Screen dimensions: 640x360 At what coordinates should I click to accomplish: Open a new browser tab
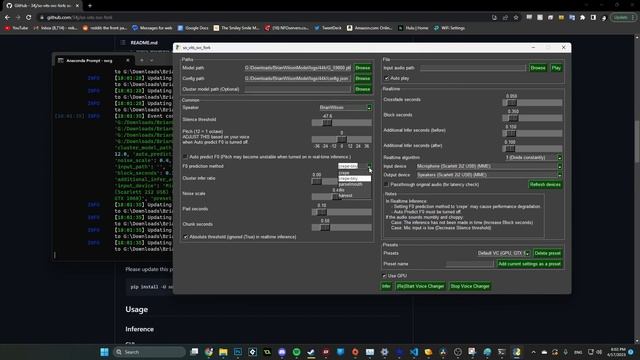pos(90,6)
